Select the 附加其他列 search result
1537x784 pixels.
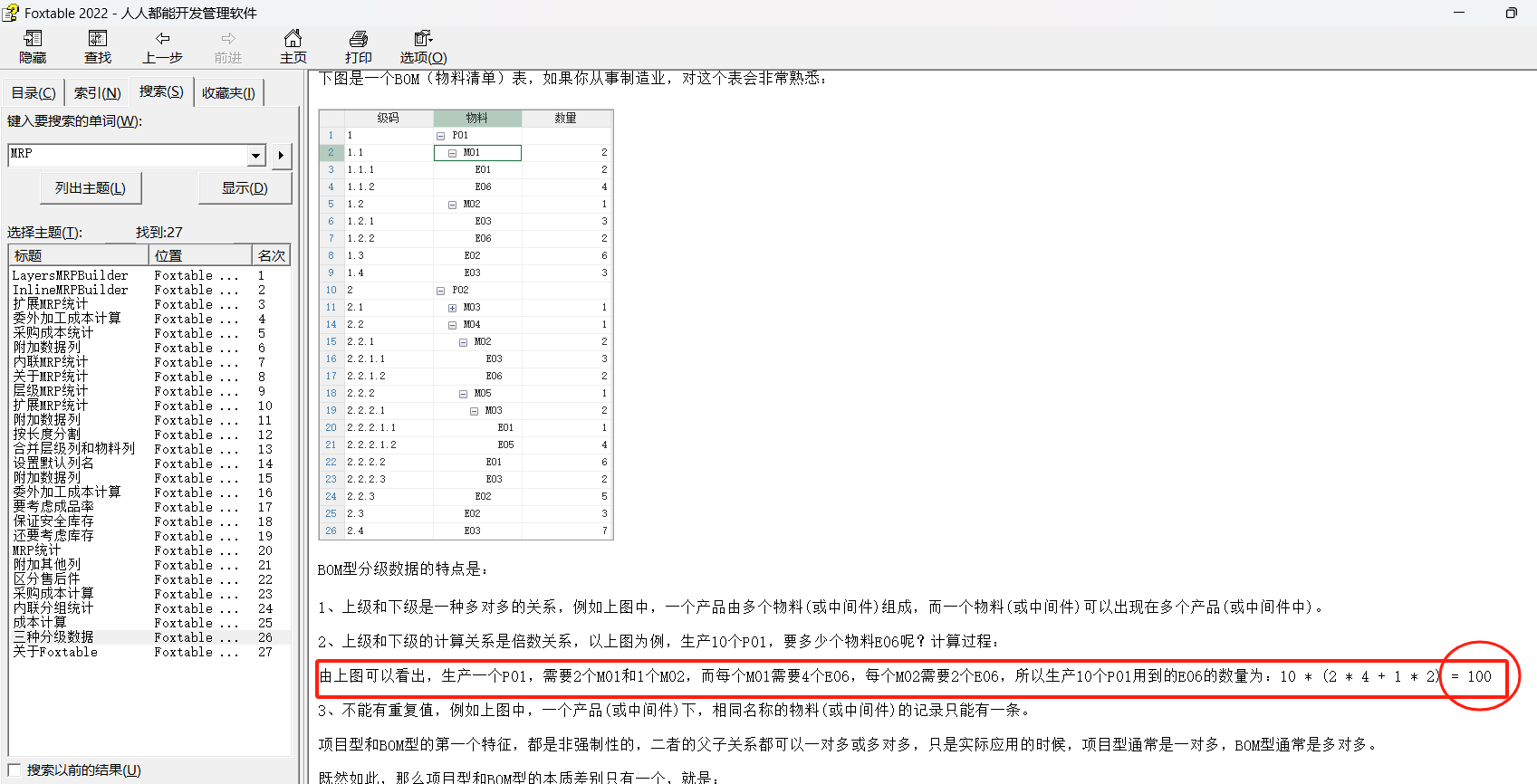pyautogui.click(x=46, y=565)
